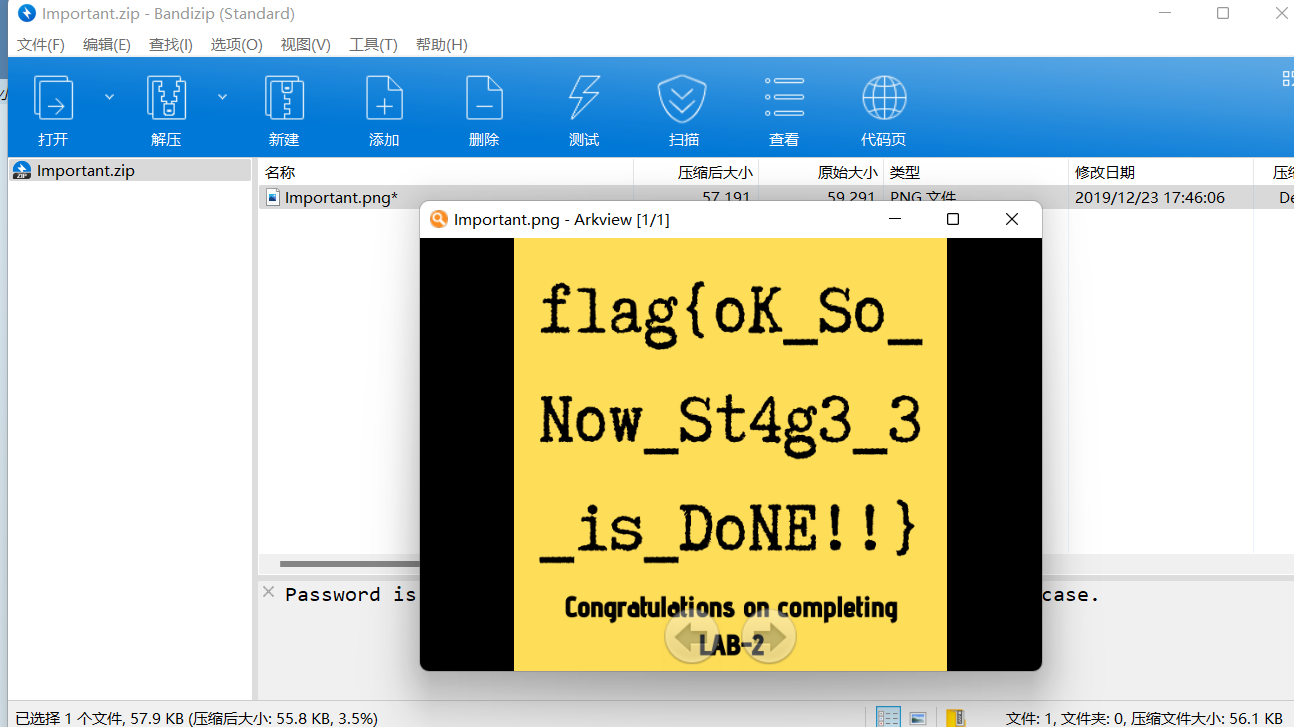Click the selection status text at bottom left
The image size is (1294, 727).
pos(196,718)
